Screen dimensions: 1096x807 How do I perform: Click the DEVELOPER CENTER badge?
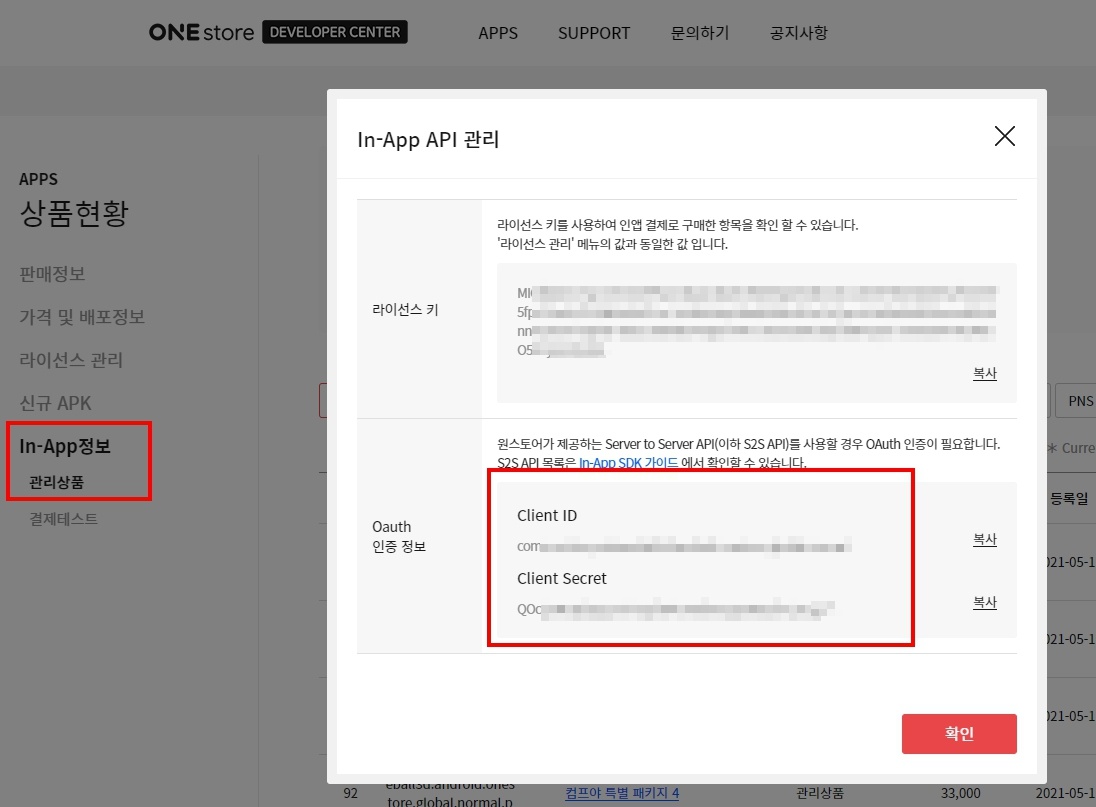pyautogui.click(x=334, y=32)
